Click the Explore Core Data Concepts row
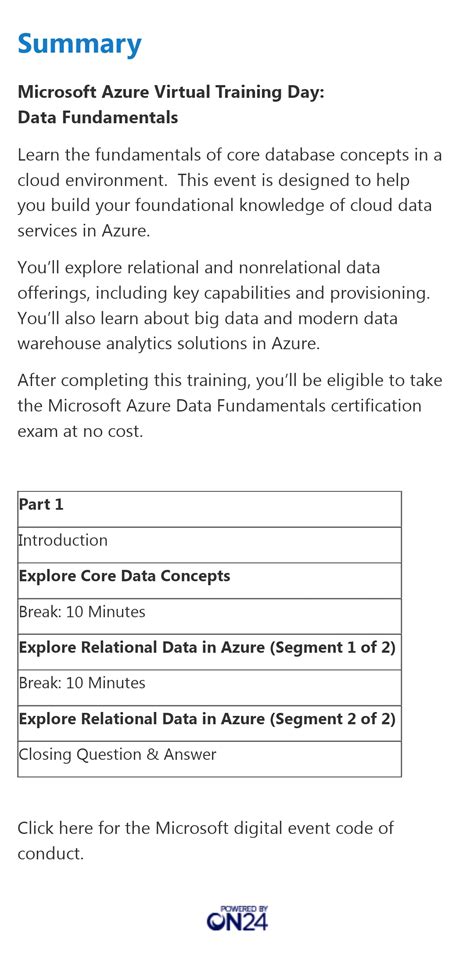The height and width of the screenshot is (973, 474). (209, 581)
